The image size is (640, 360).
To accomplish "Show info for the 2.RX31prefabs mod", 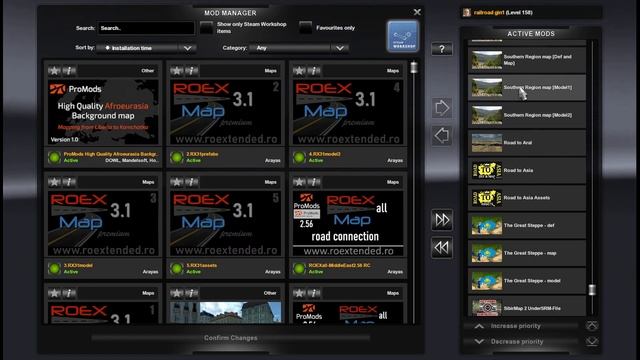I will coord(192,71).
